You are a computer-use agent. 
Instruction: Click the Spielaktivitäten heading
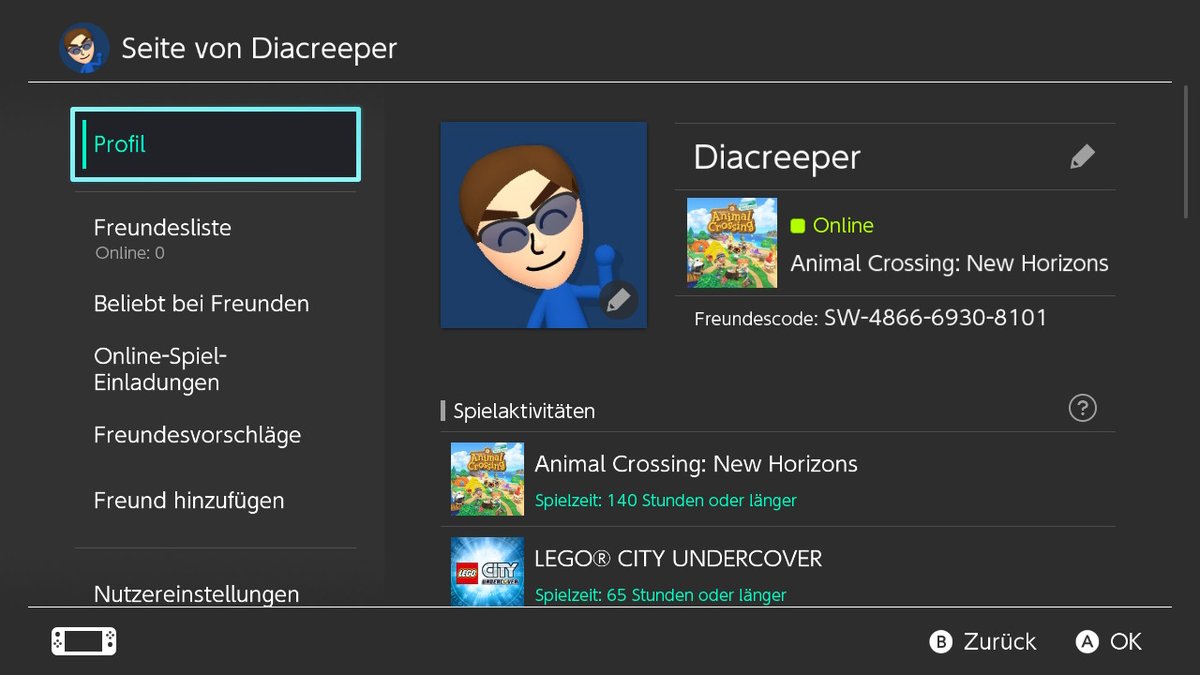524,411
